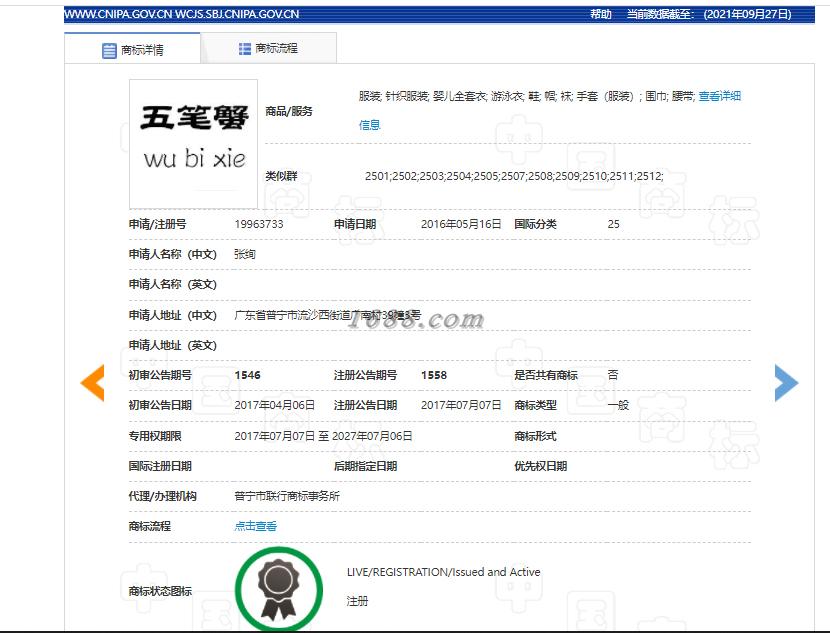Viewport: 830px width, 633px height.
Task: Click the goods list text 服装; 针织服装
Action: (393, 96)
